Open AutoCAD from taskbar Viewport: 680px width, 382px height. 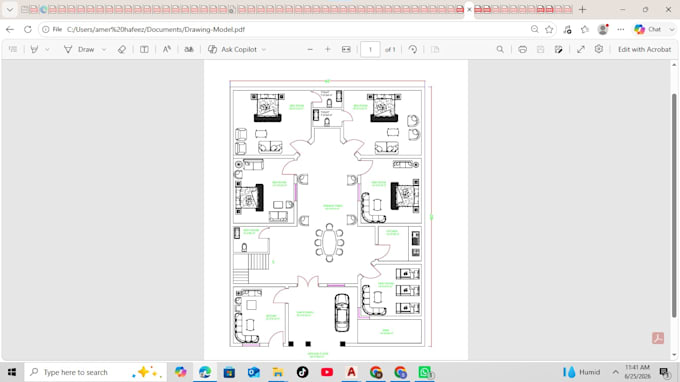(351, 372)
